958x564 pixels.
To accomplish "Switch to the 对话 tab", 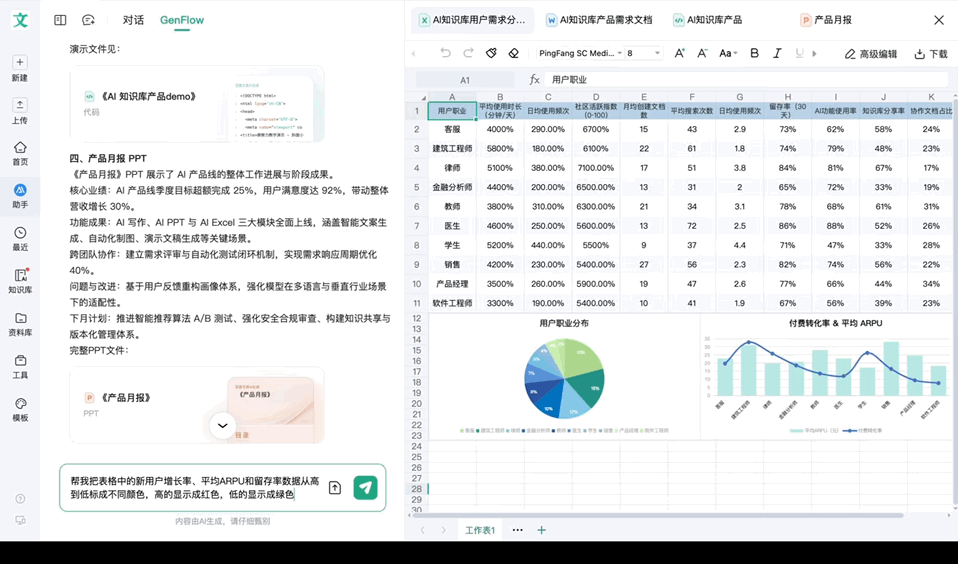I will (x=133, y=20).
